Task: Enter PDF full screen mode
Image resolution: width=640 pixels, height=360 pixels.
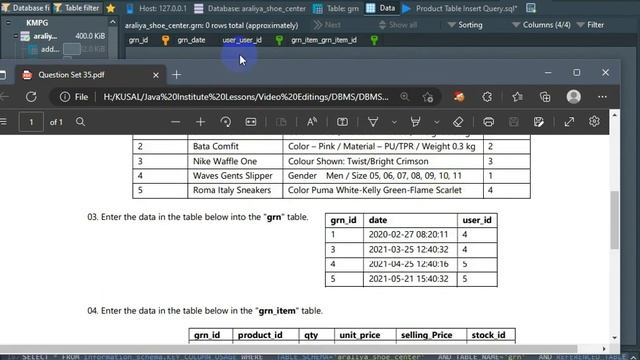Action: 569,122
